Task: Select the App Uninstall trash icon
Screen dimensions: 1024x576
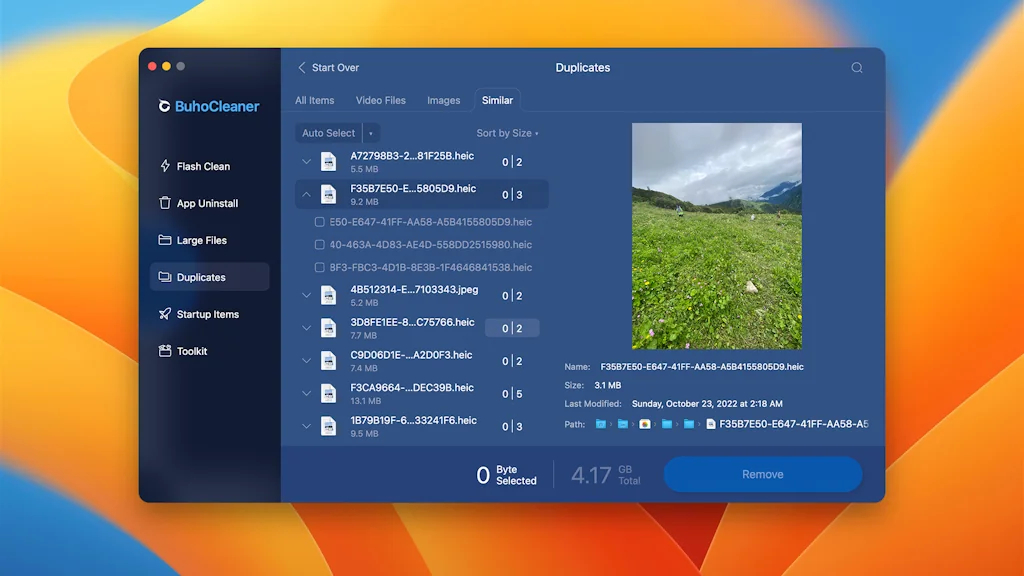Action: tap(165, 203)
